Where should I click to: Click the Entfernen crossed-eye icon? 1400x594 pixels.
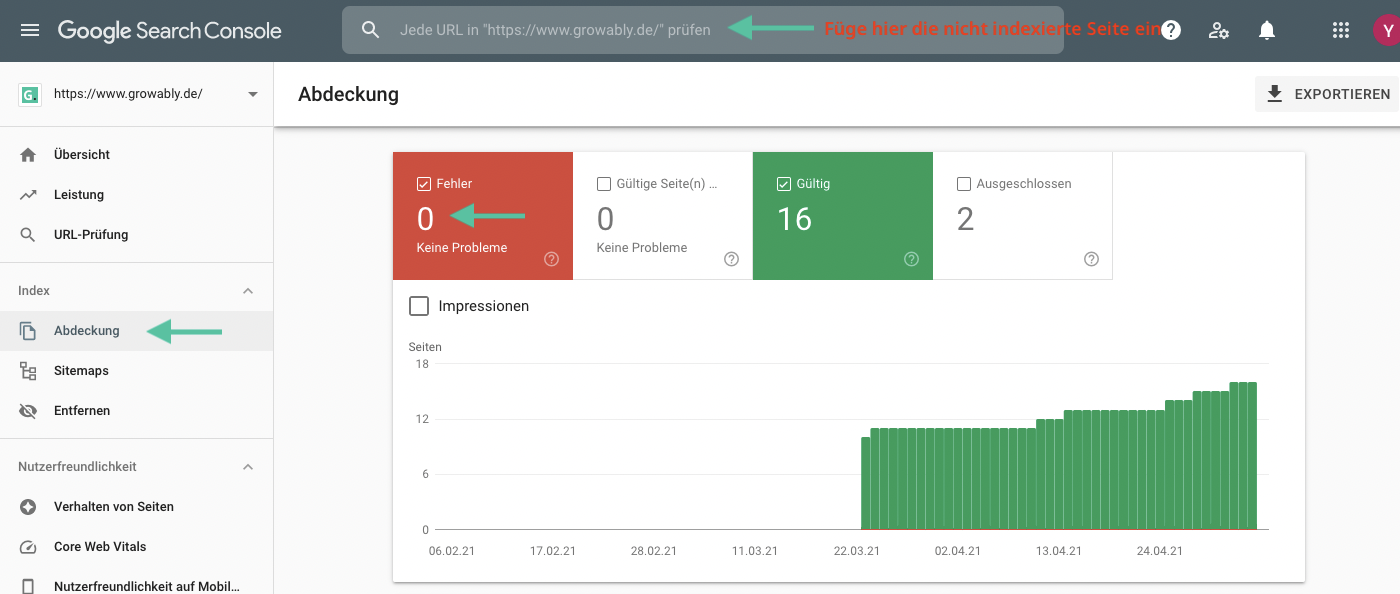28,411
